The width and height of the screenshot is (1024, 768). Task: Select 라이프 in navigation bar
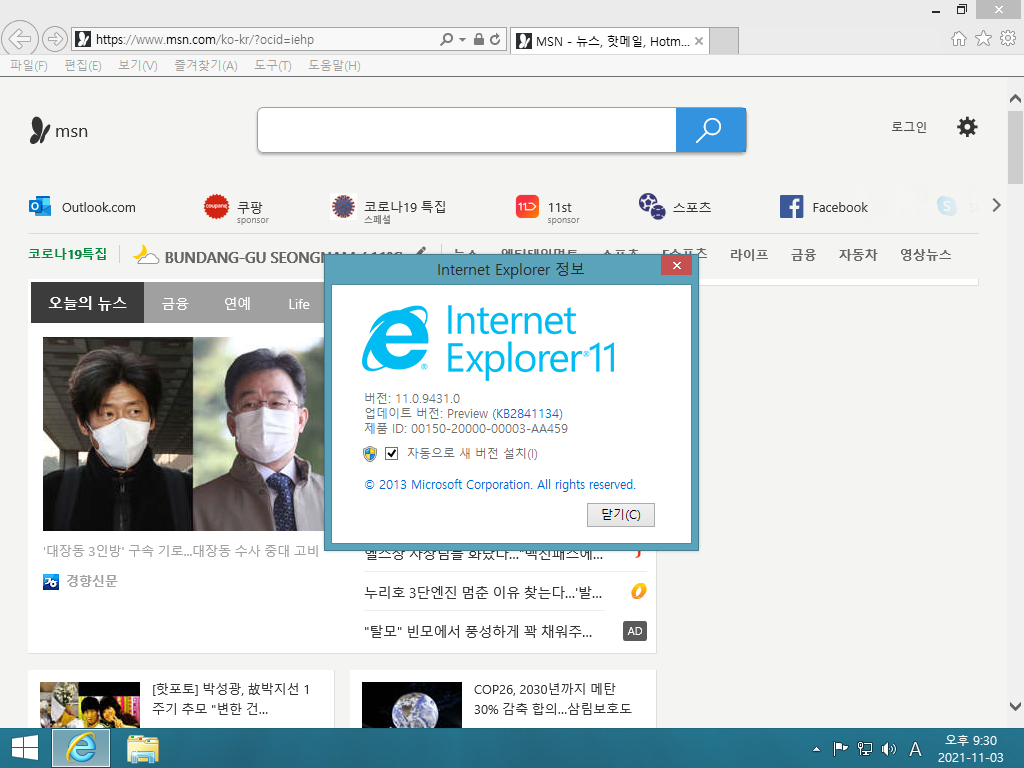pos(748,255)
